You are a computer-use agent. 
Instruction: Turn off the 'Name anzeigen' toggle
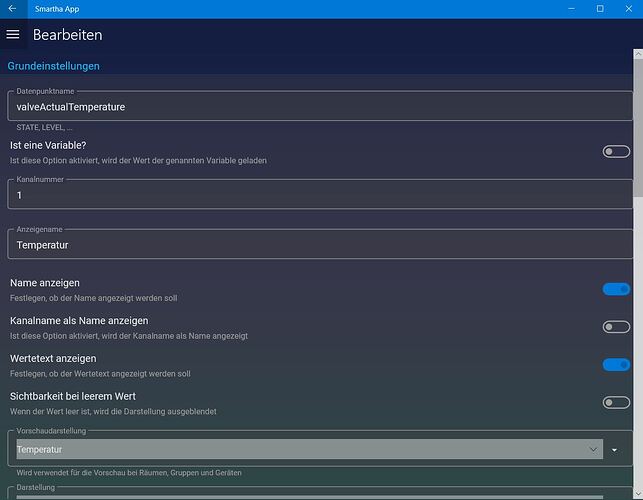tap(616, 289)
